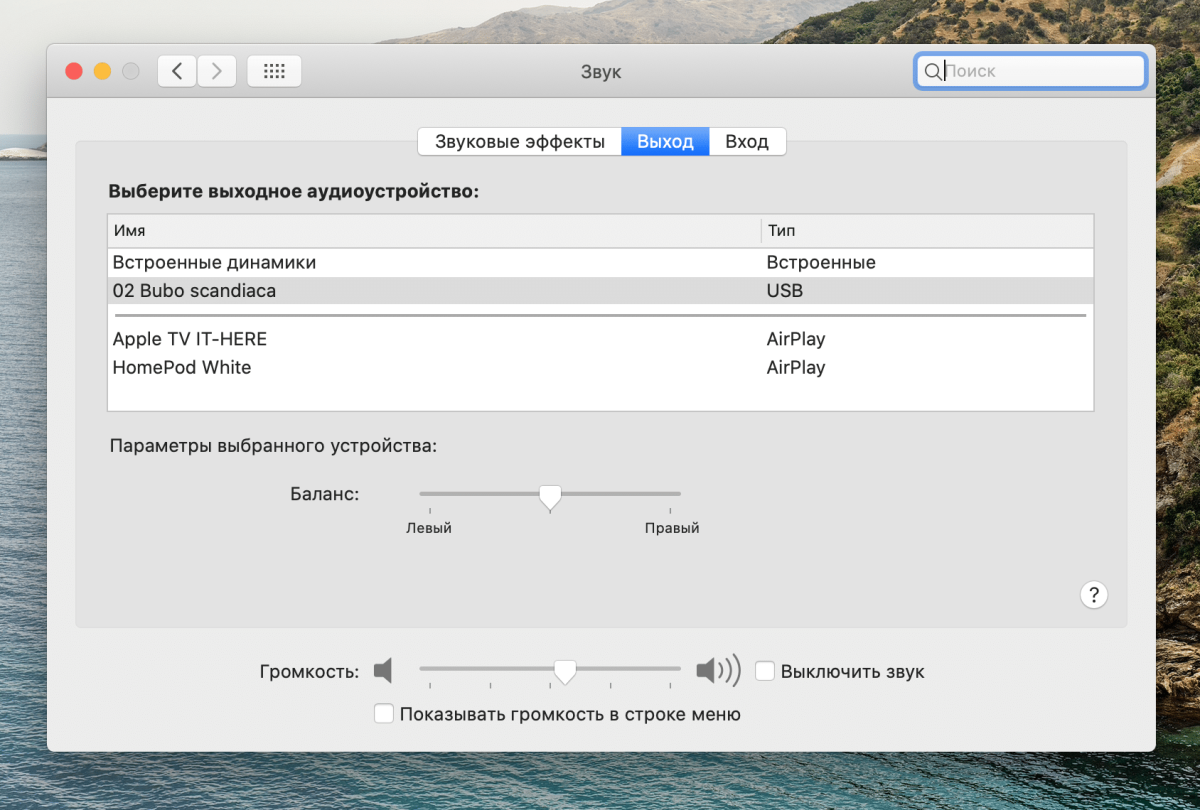Click the Поиск search field
Image resolution: width=1200 pixels, height=810 pixels.
1040,71
